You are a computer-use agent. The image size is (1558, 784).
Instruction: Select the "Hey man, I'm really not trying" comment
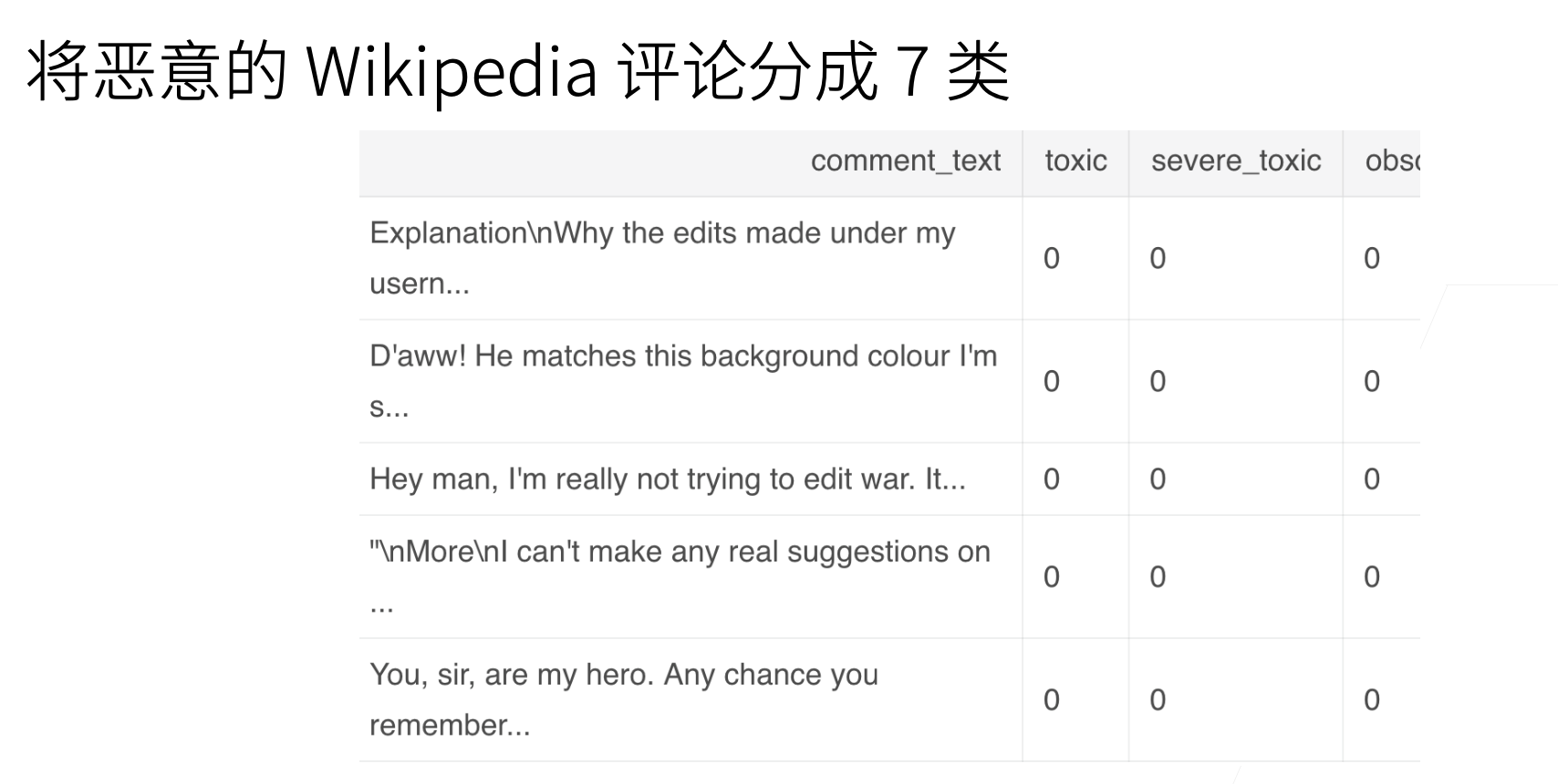coord(667,480)
